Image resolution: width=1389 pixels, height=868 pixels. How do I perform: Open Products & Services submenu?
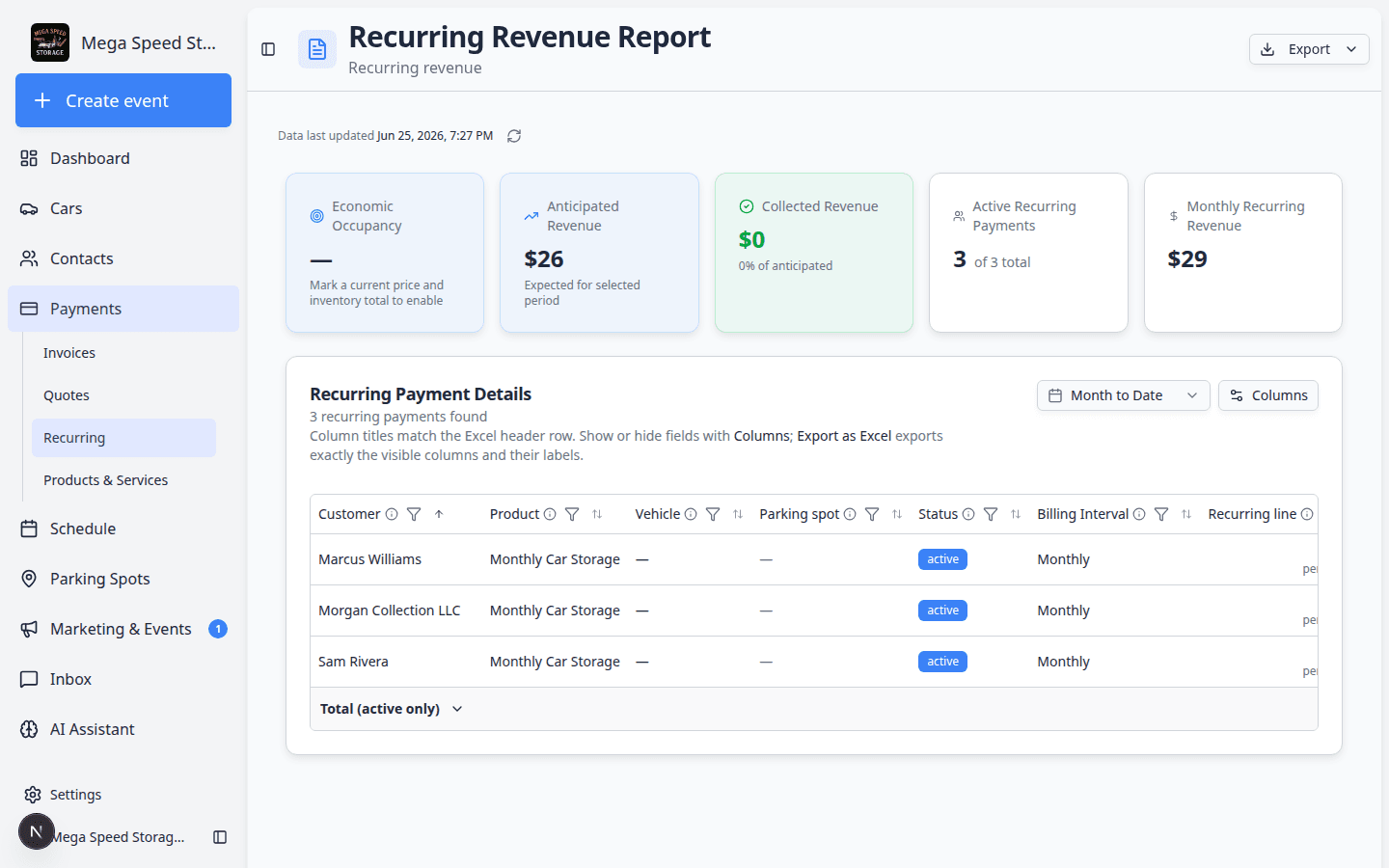pos(123,480)
